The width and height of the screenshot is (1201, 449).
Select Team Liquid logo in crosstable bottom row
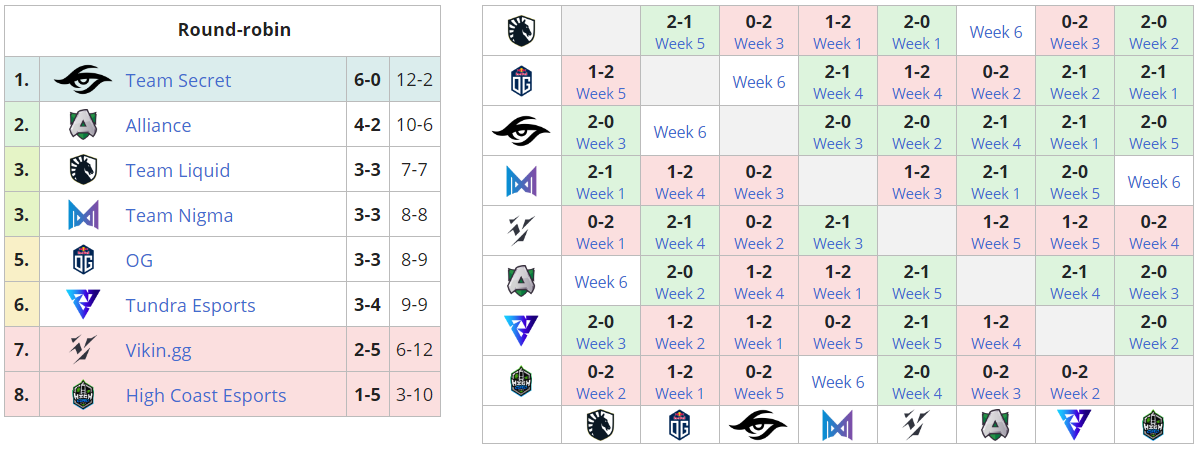pos(601,425)
